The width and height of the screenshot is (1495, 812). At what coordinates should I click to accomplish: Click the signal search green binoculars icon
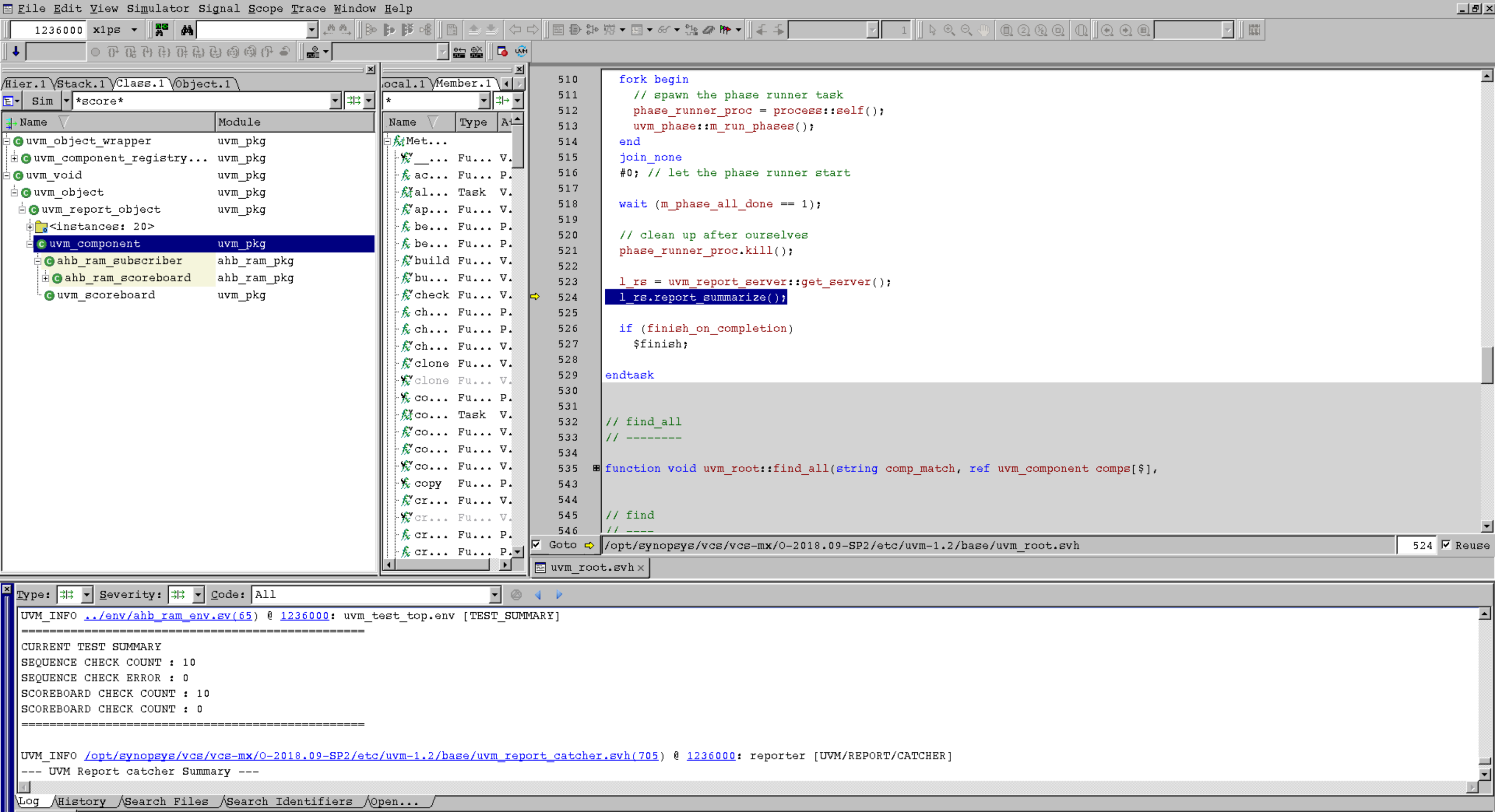[x=162, y=30]
